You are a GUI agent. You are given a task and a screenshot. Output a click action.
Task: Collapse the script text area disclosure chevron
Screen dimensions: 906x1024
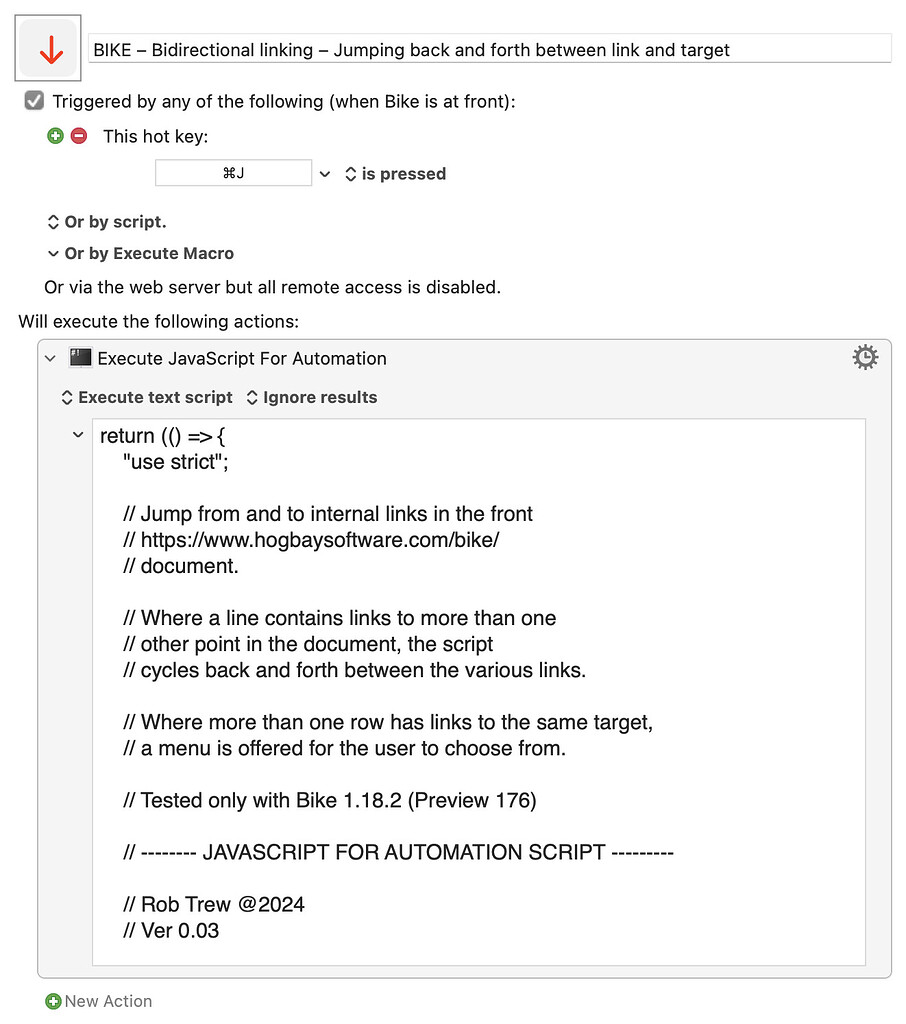[78, 435]
